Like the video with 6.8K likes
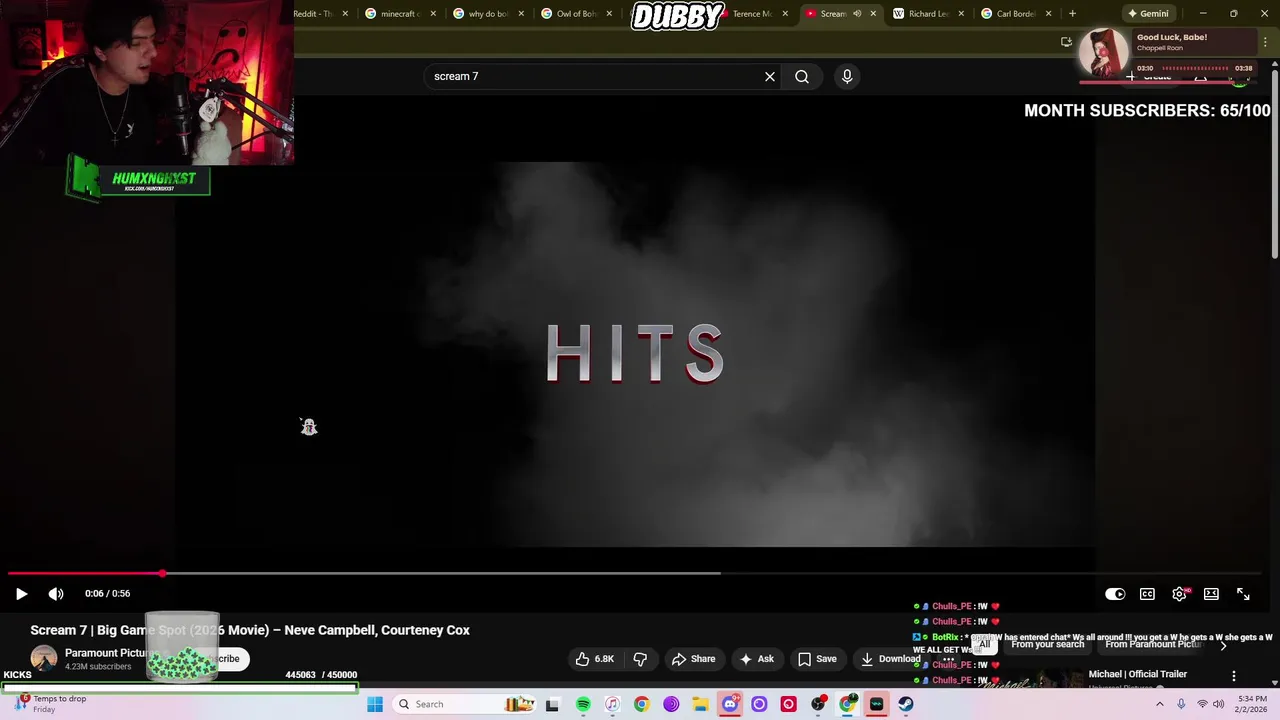1280x720 pixels. coord(594,659)
